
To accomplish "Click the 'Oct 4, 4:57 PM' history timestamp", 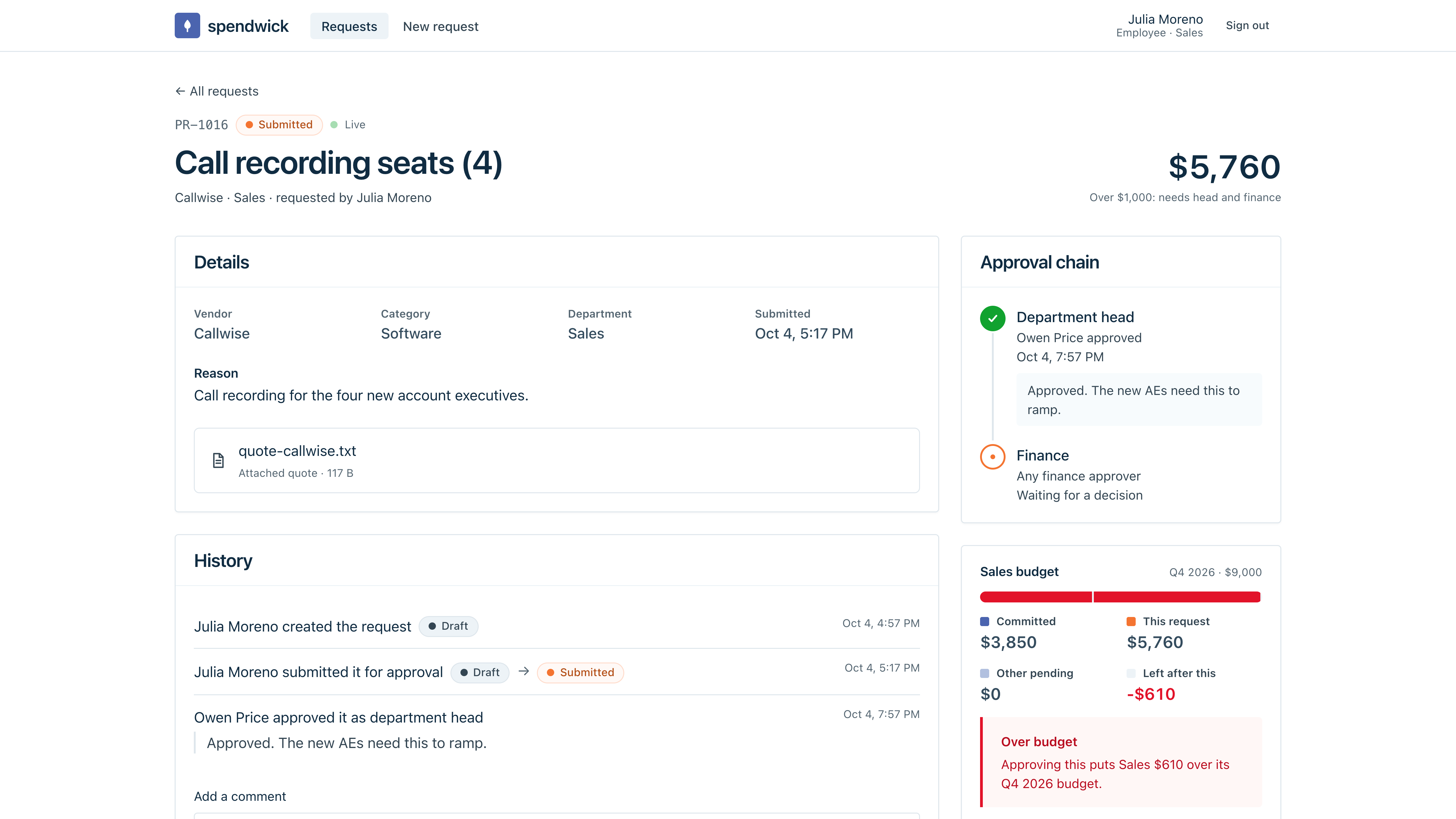I will click(881, 623).
